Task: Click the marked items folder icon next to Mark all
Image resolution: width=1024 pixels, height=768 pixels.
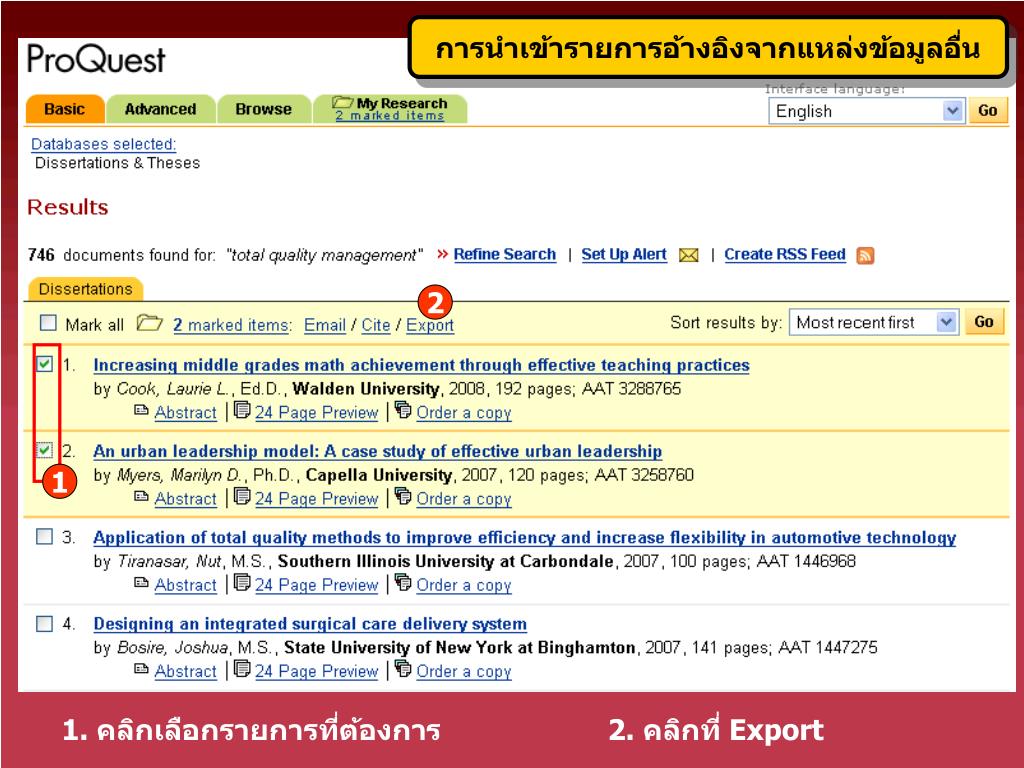Action: point(150,323)
